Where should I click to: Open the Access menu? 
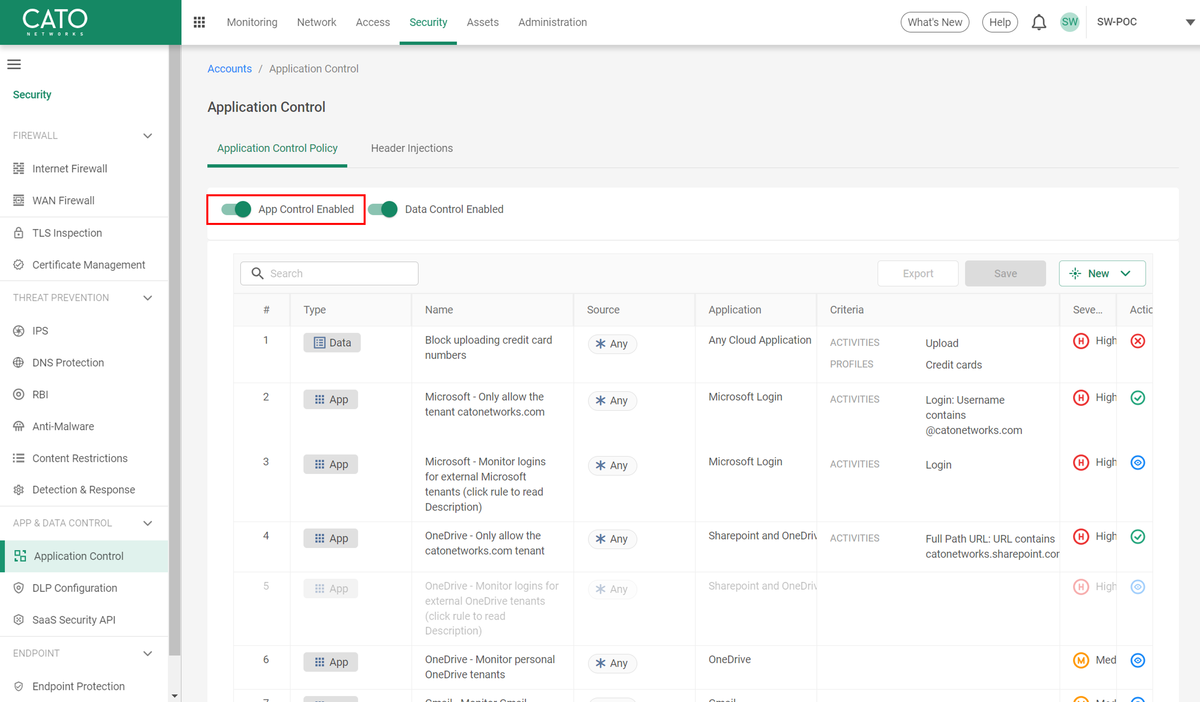coord(373,22)
